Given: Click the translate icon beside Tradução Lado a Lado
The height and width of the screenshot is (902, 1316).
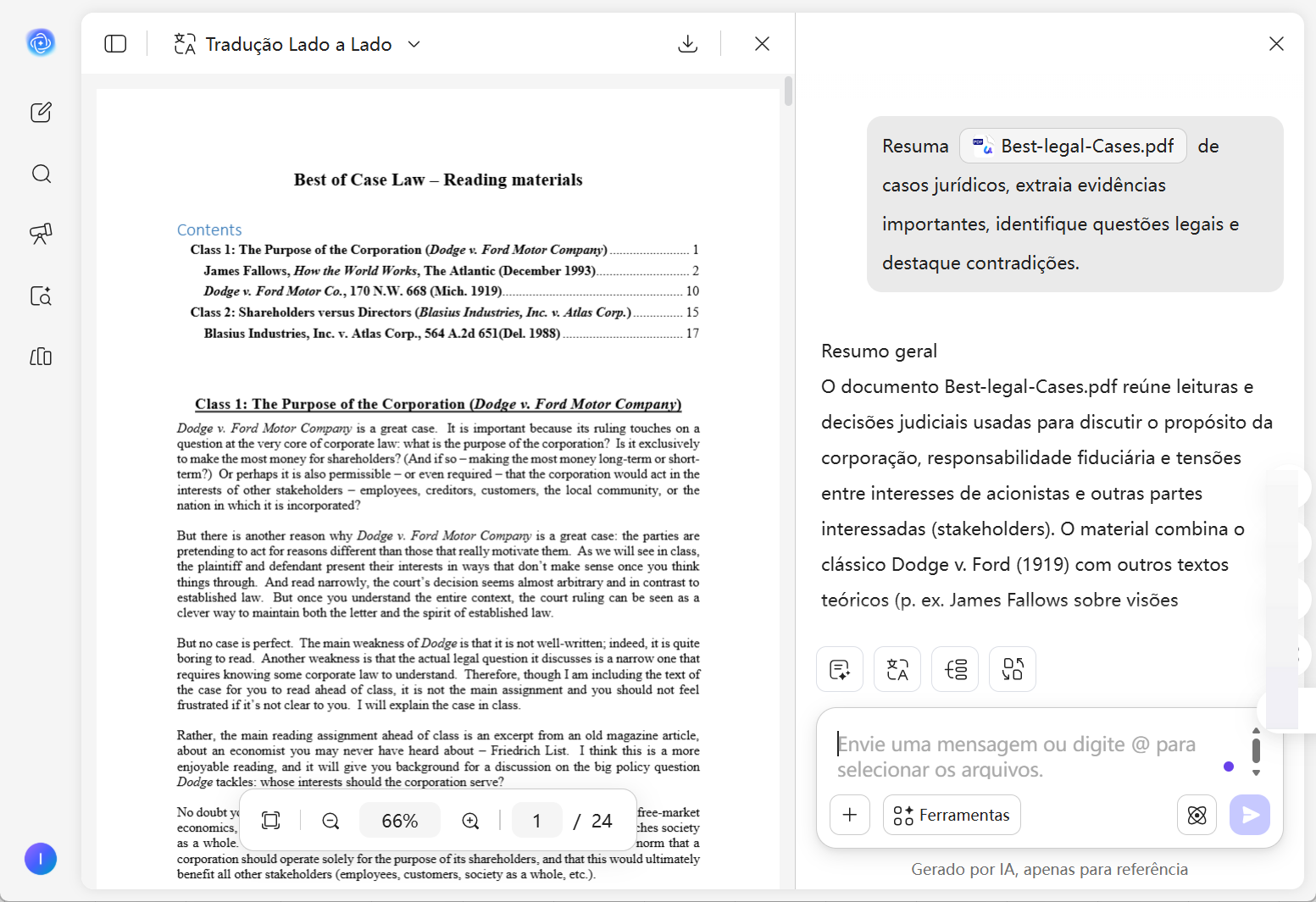Looking at the screenshot, I should pyautogui.click(x=185, y=44).
